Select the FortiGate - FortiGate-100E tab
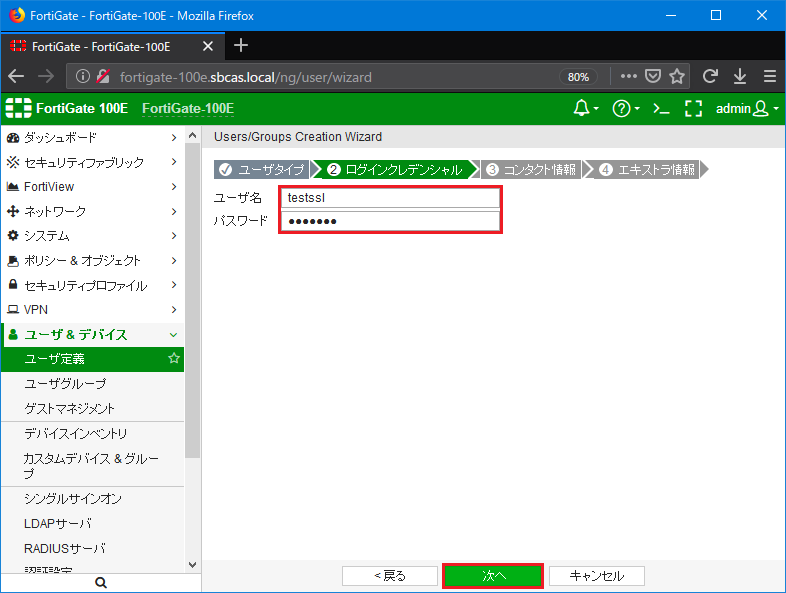The width and height of the screenshot is (786, 593). pyautogui.click(x=113, y=46)
